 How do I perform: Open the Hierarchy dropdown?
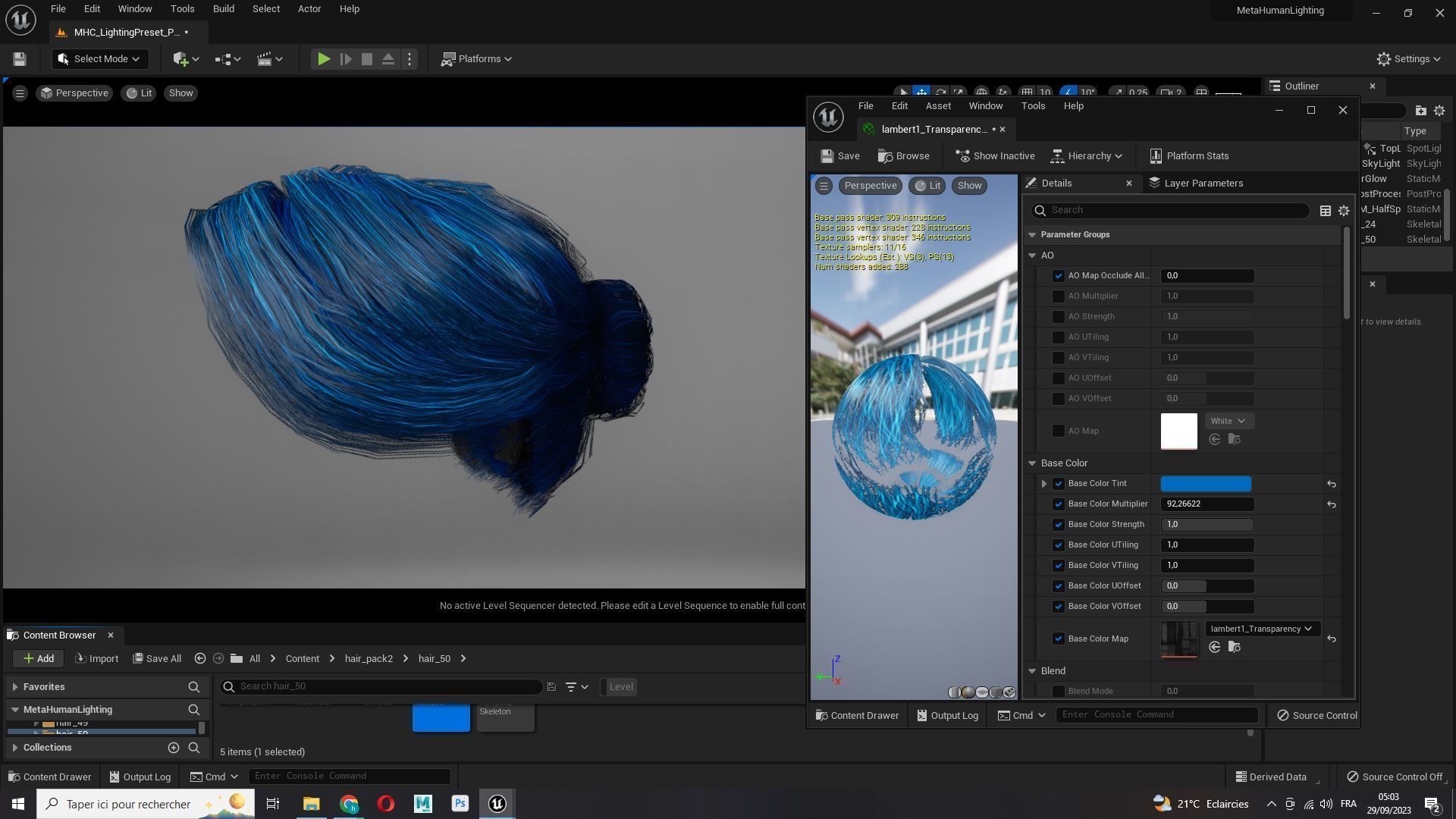click(x=1087, y=156)
